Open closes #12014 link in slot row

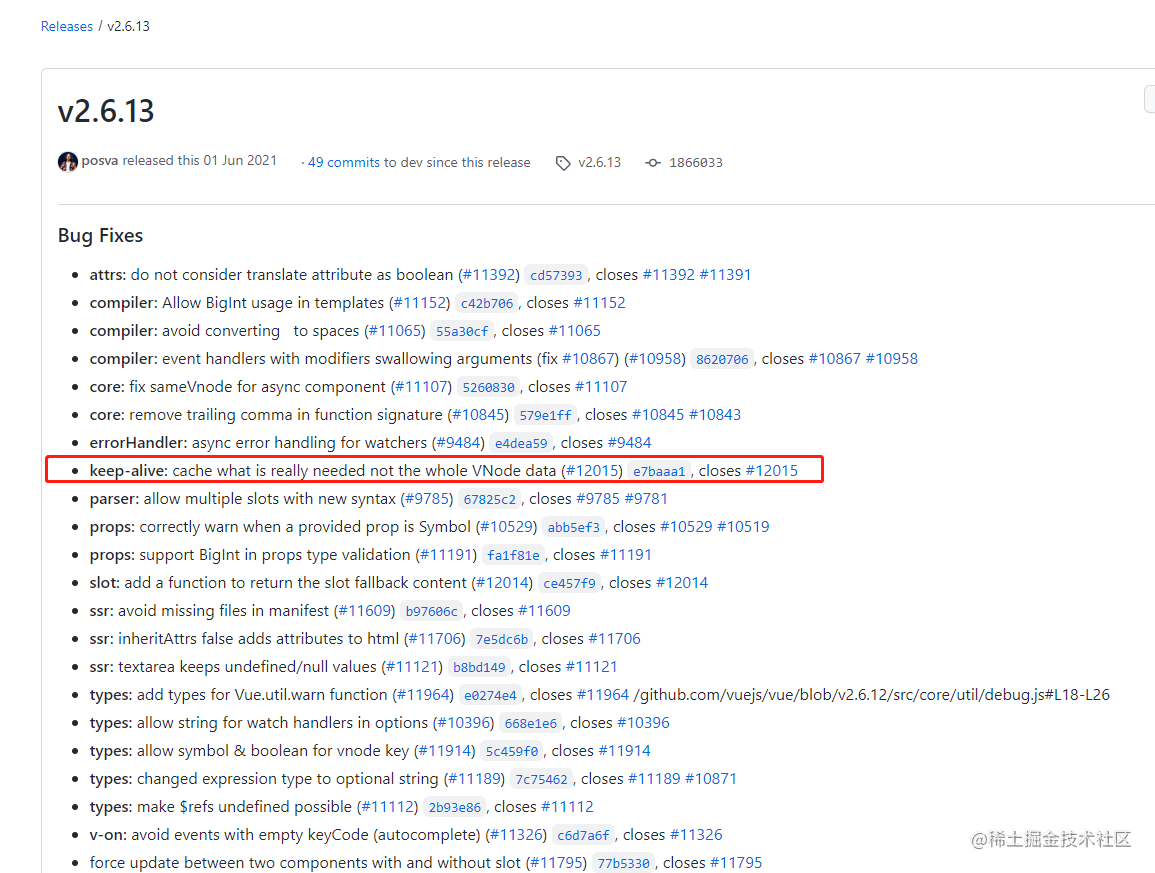[681, 583]
